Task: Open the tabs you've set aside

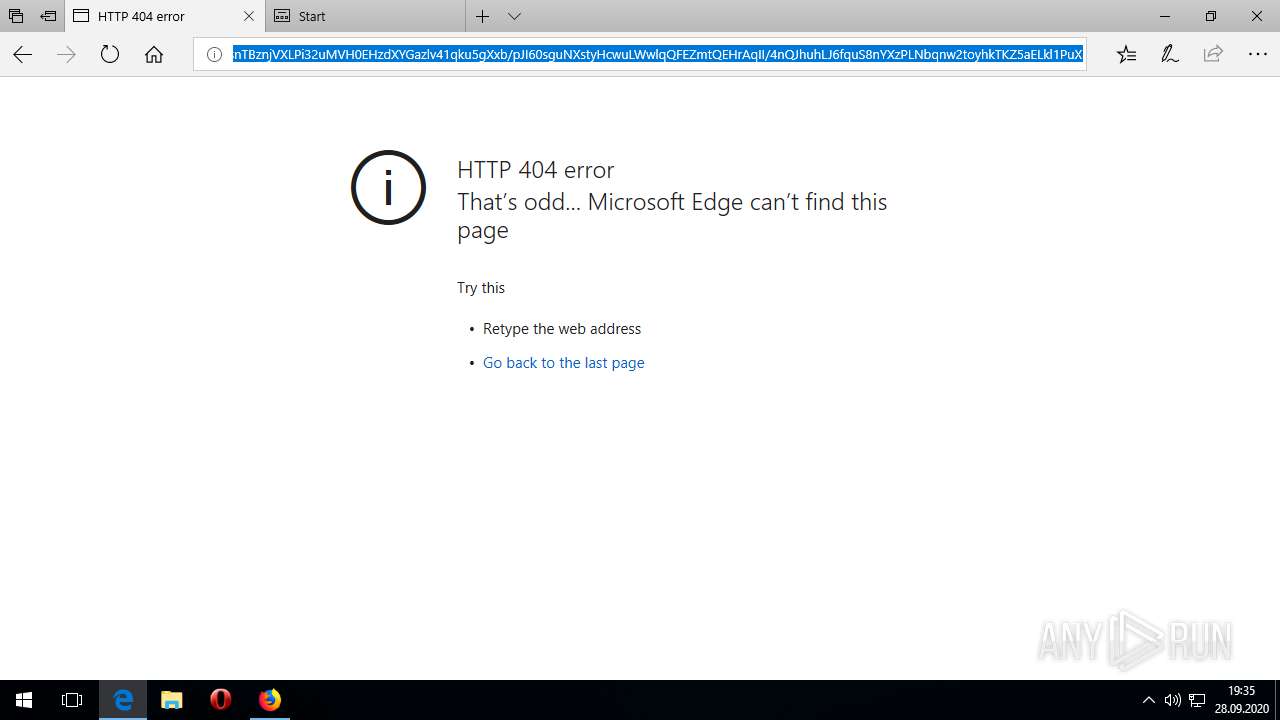Action: [x=16, y=16]
